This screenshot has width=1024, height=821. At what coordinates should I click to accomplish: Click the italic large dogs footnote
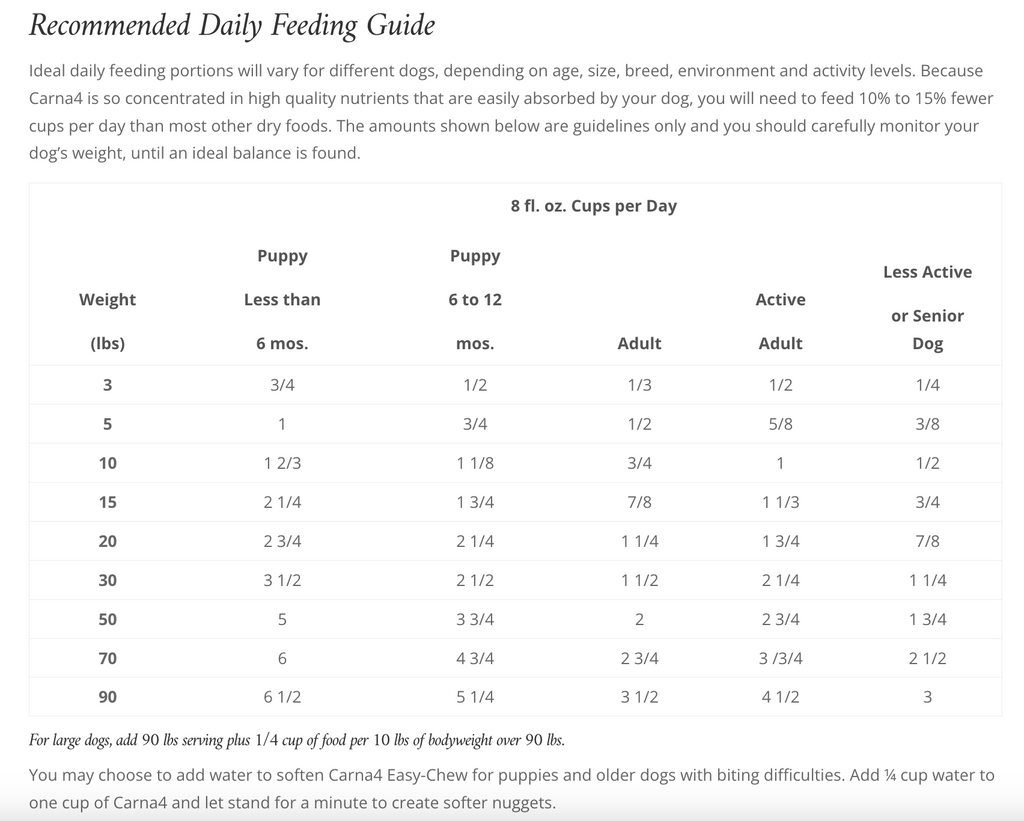tap(297, 741)
